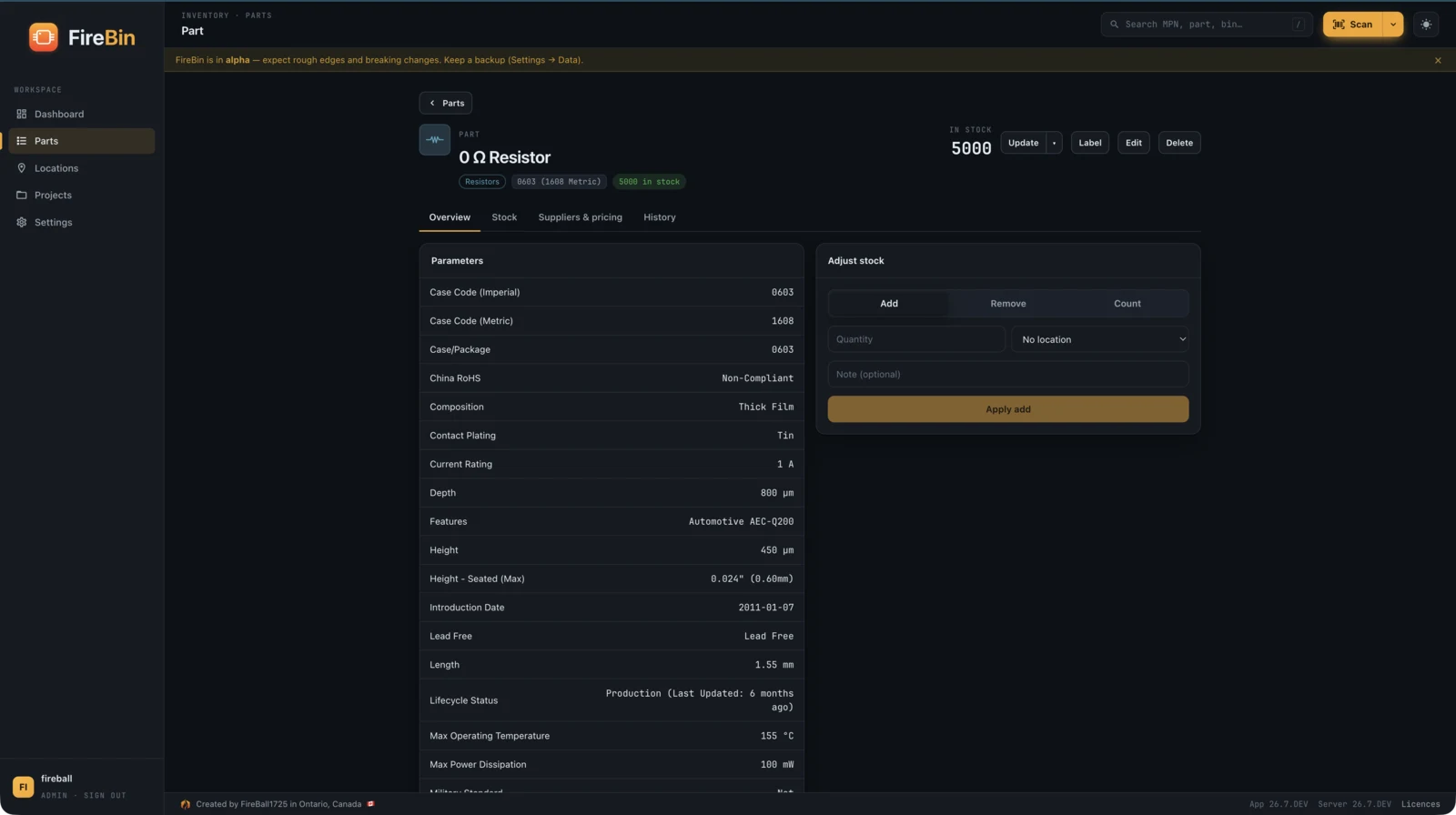Click the Inventory breadcrumb
The height and width of the screenshot is (815, 1456).
[205, 15]
